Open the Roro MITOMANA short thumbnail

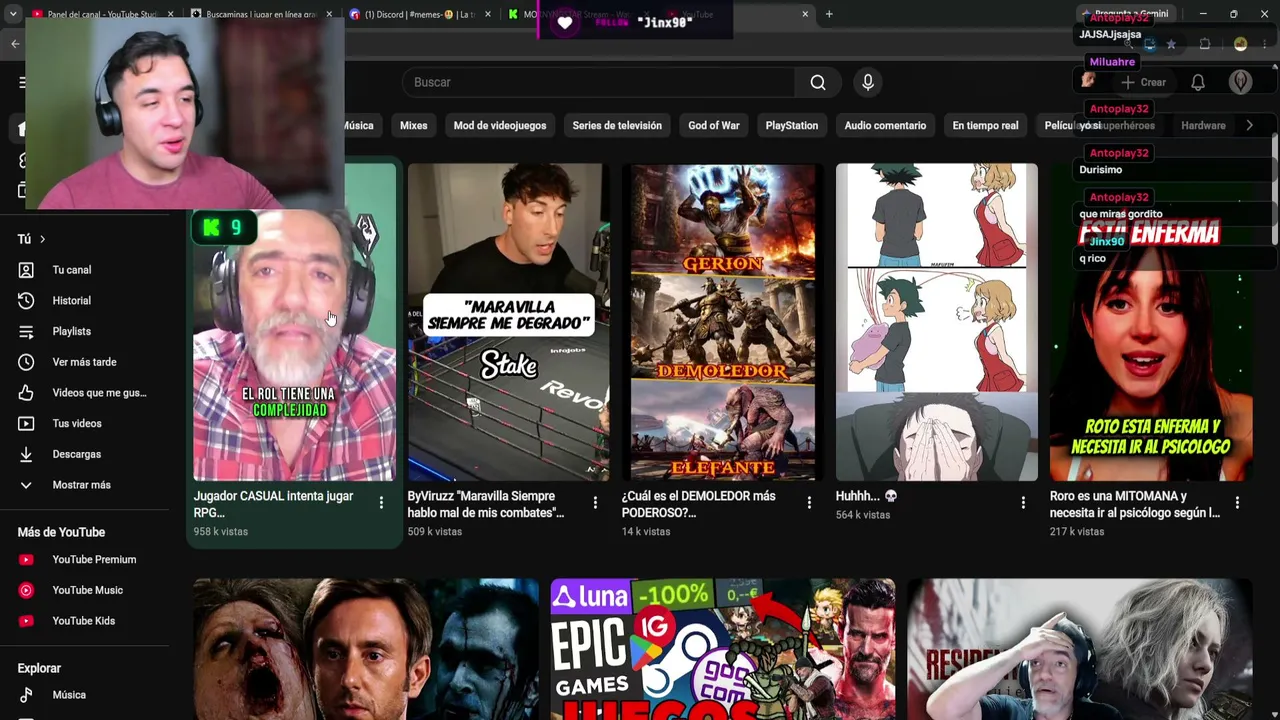(x=1150, y=322)
